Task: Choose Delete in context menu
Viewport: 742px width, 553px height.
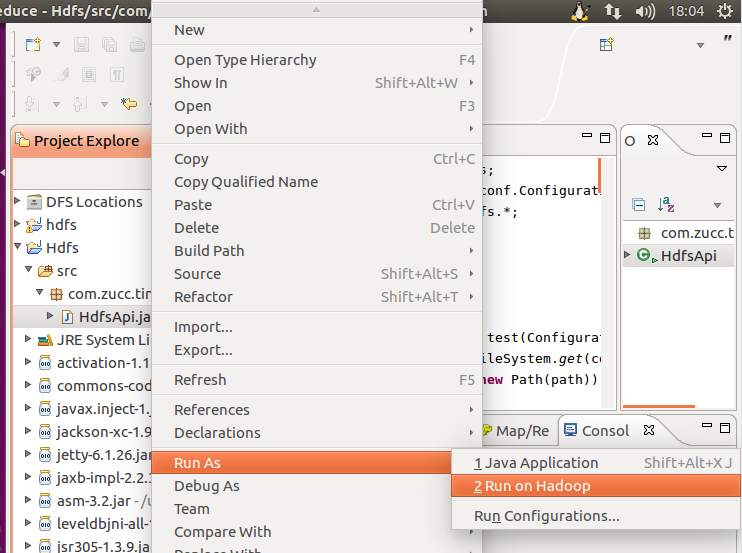Action: (x=317, y=228)
